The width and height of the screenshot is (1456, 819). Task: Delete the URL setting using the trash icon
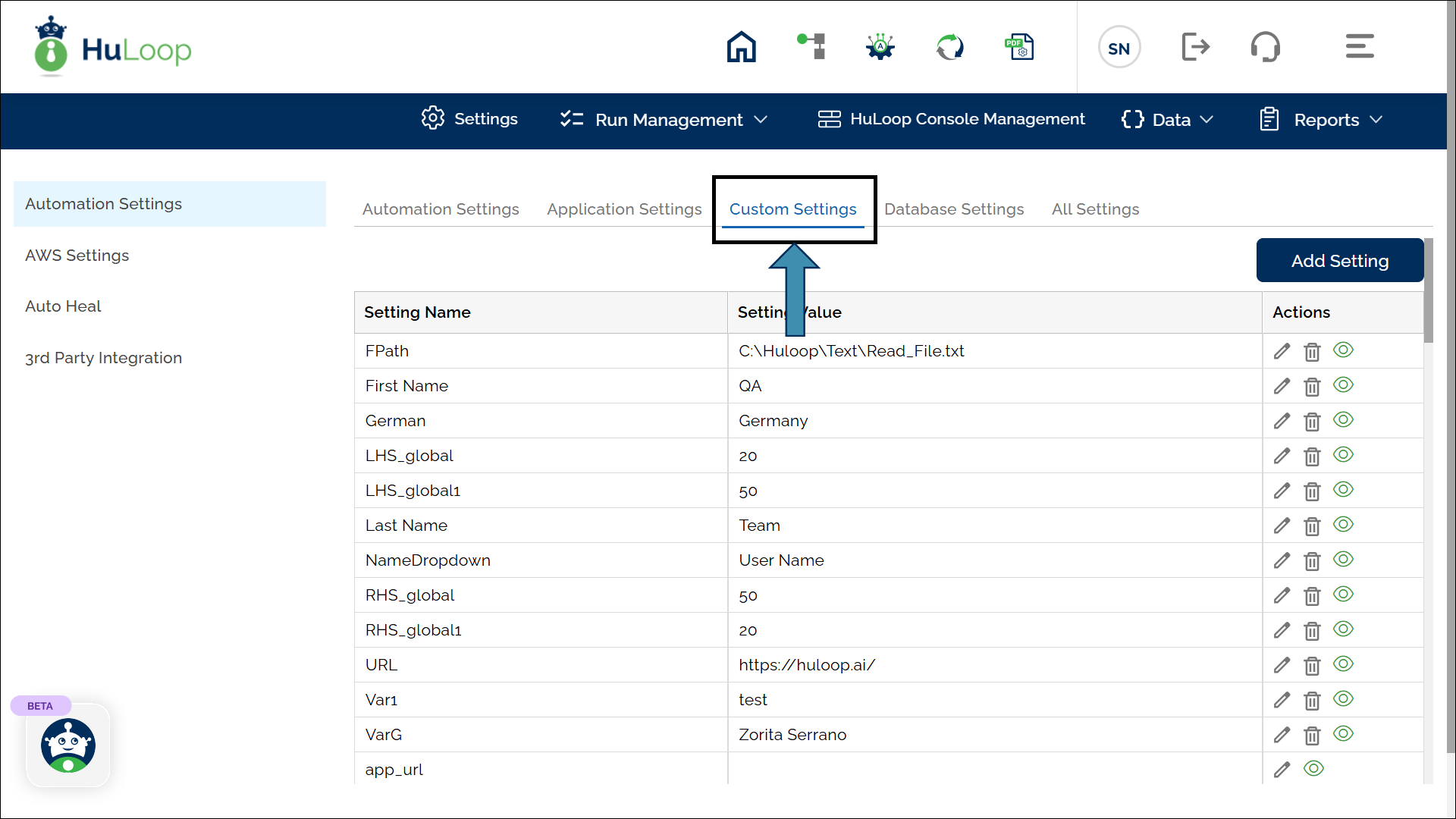[x=1312, y=666]
